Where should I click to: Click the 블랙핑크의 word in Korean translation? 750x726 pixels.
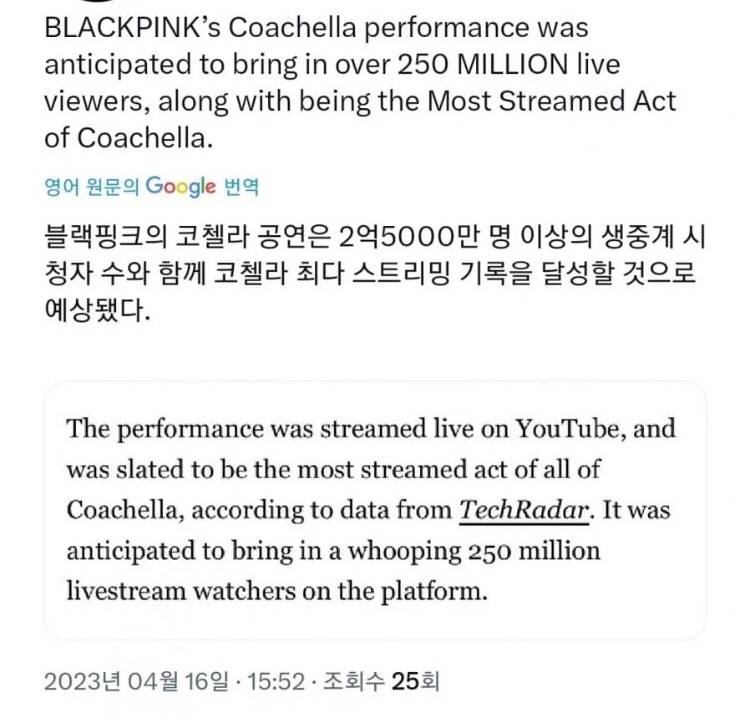[x=105, y=237]
